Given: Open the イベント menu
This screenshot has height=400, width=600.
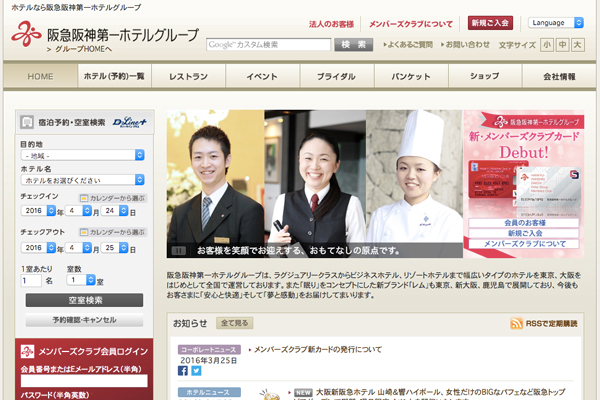Looking at the screenshot, I should pos(262,76).
